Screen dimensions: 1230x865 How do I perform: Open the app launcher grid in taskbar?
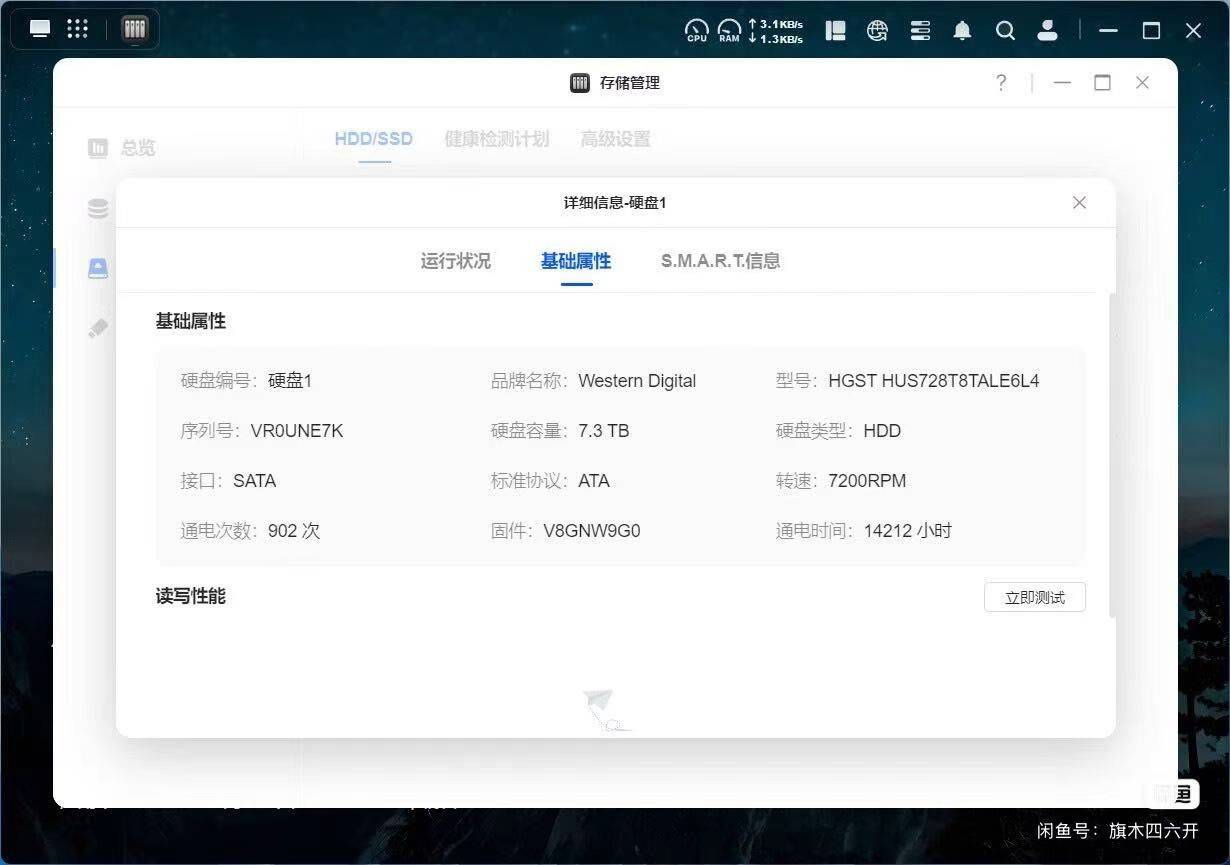(78, 27)
